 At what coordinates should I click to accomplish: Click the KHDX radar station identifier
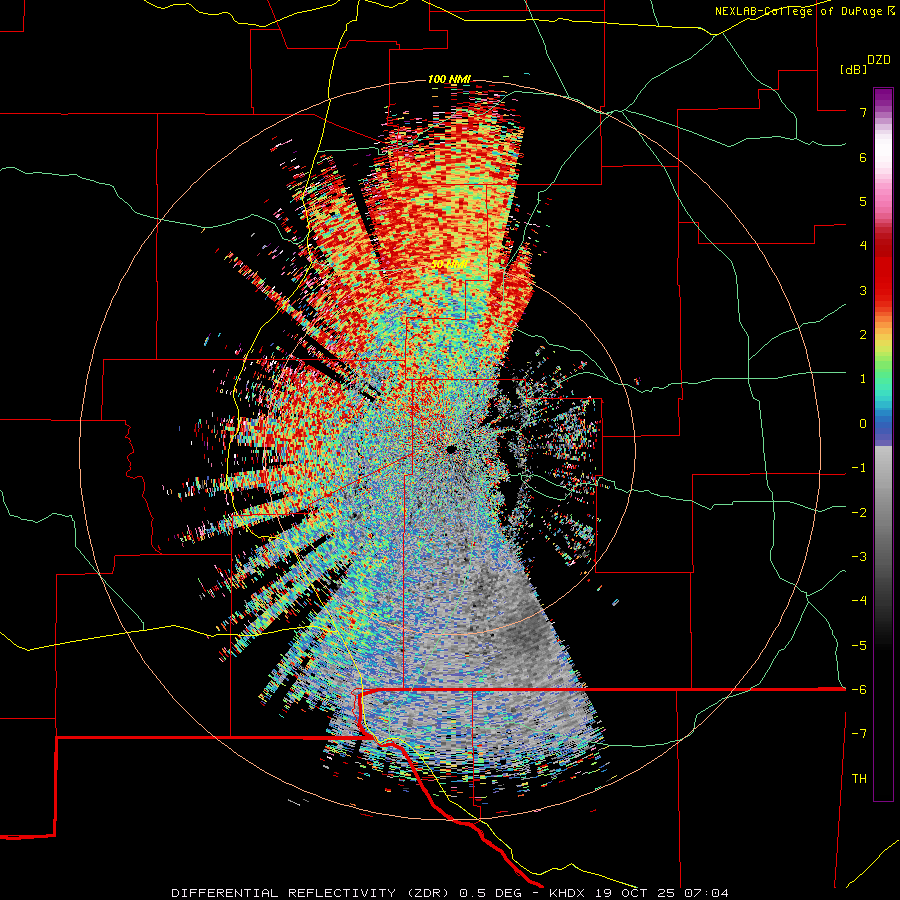[567, 893]
